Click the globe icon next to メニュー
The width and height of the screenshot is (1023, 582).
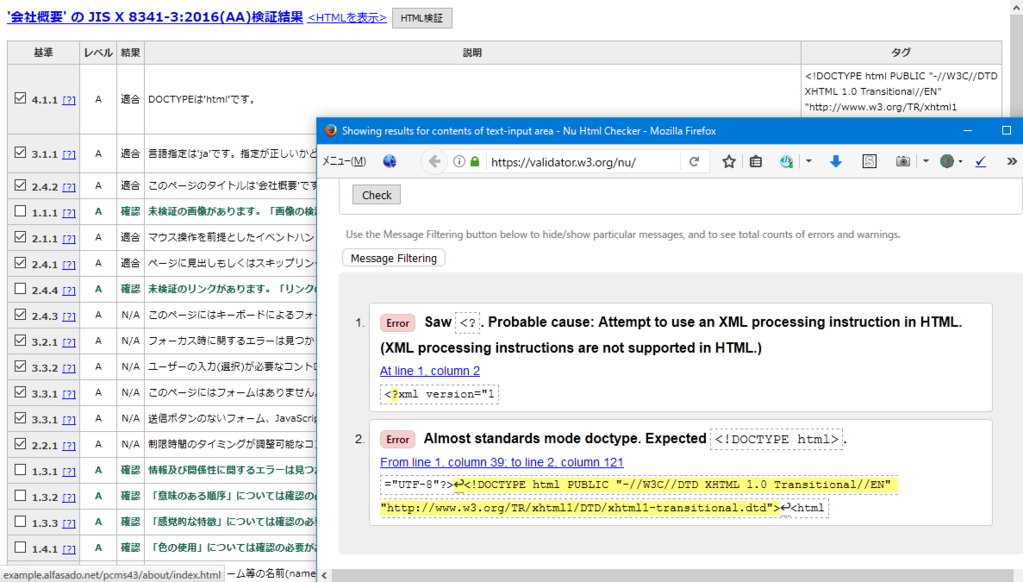click(x=388, y=159)
